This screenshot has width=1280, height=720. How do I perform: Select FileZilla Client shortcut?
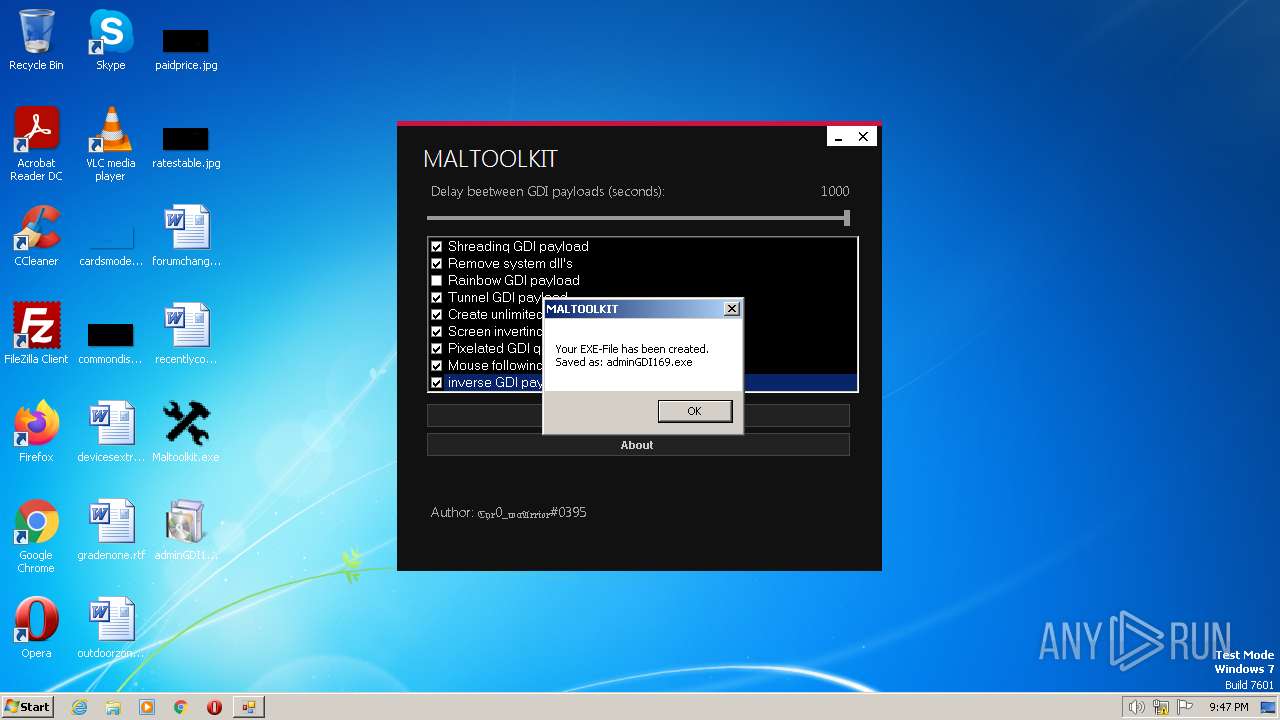pyautogui.click(x=36, y=334)
